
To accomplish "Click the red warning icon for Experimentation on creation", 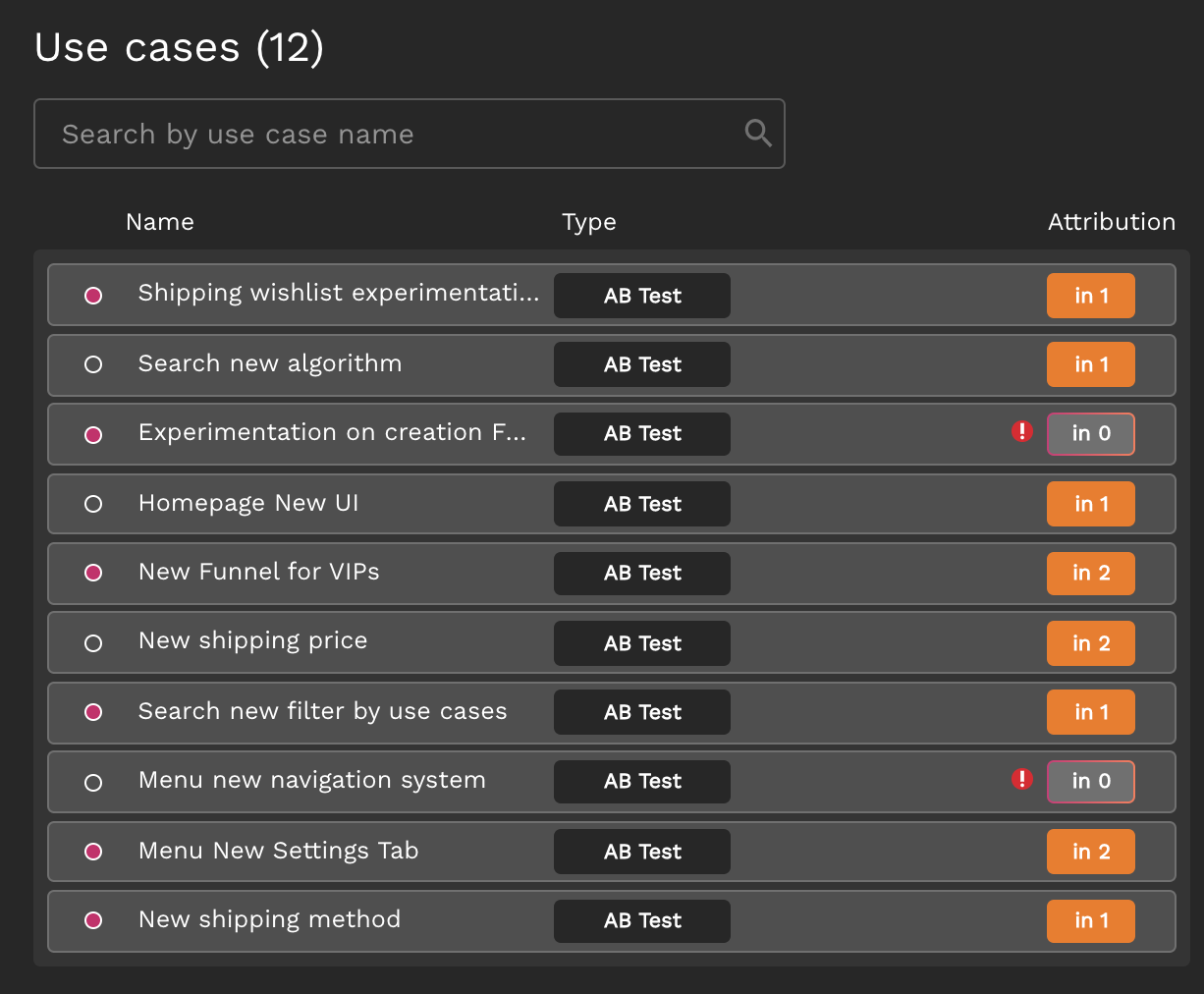I will 1022,431.
